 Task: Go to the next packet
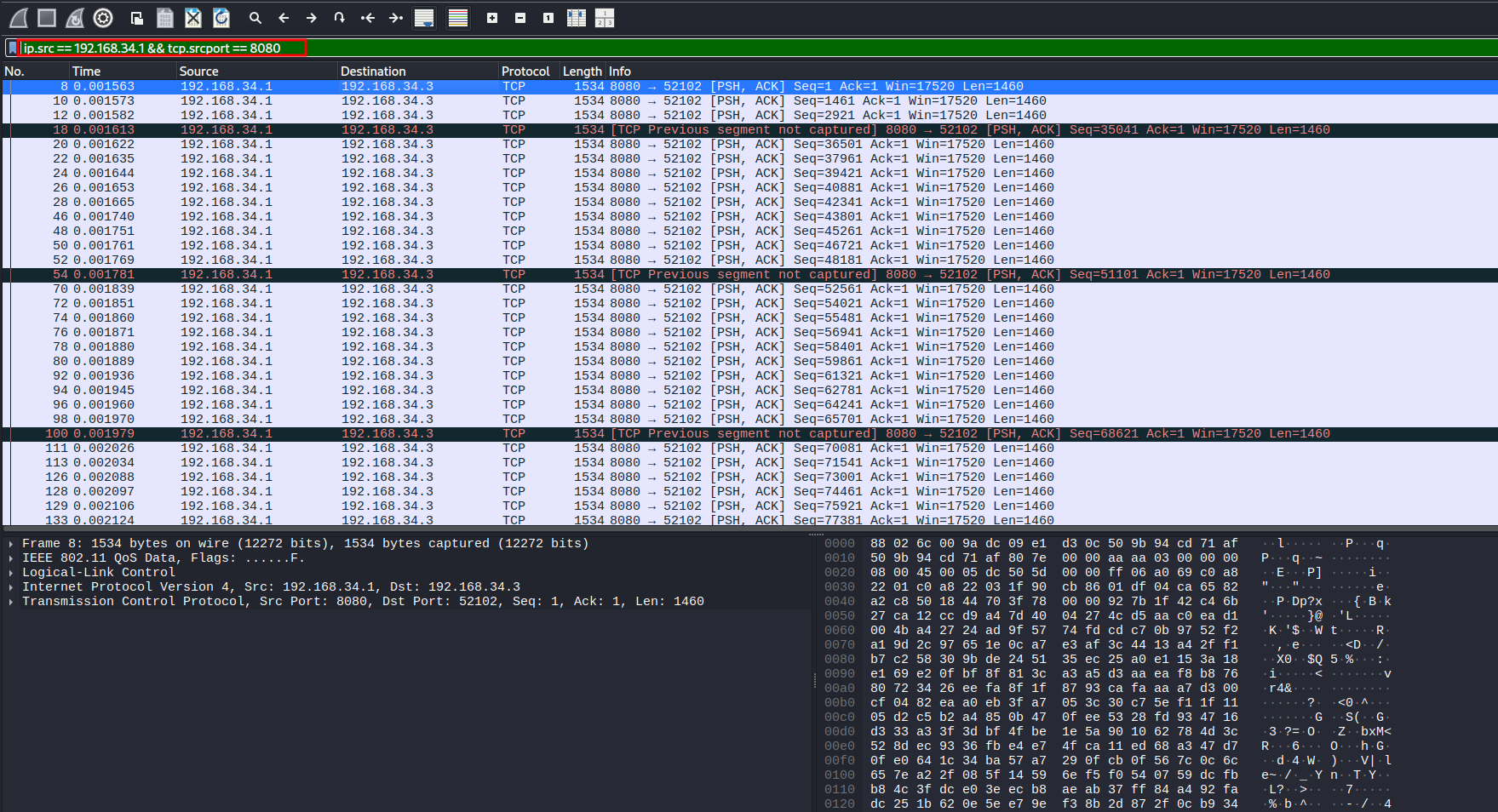tap(313, 17)
